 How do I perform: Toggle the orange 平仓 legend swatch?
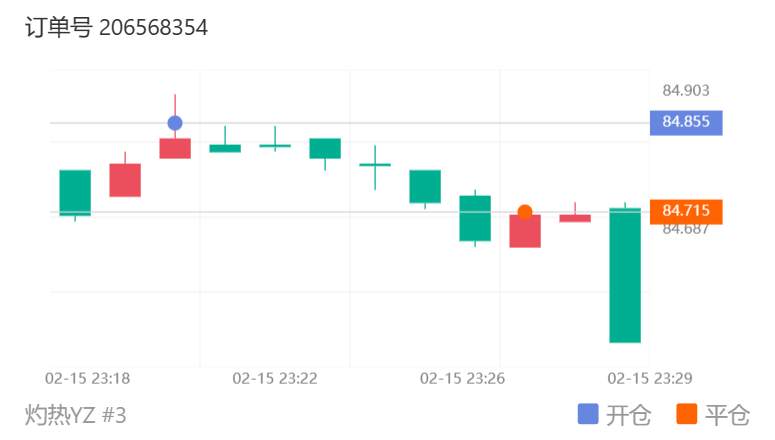tap(687, 414)
